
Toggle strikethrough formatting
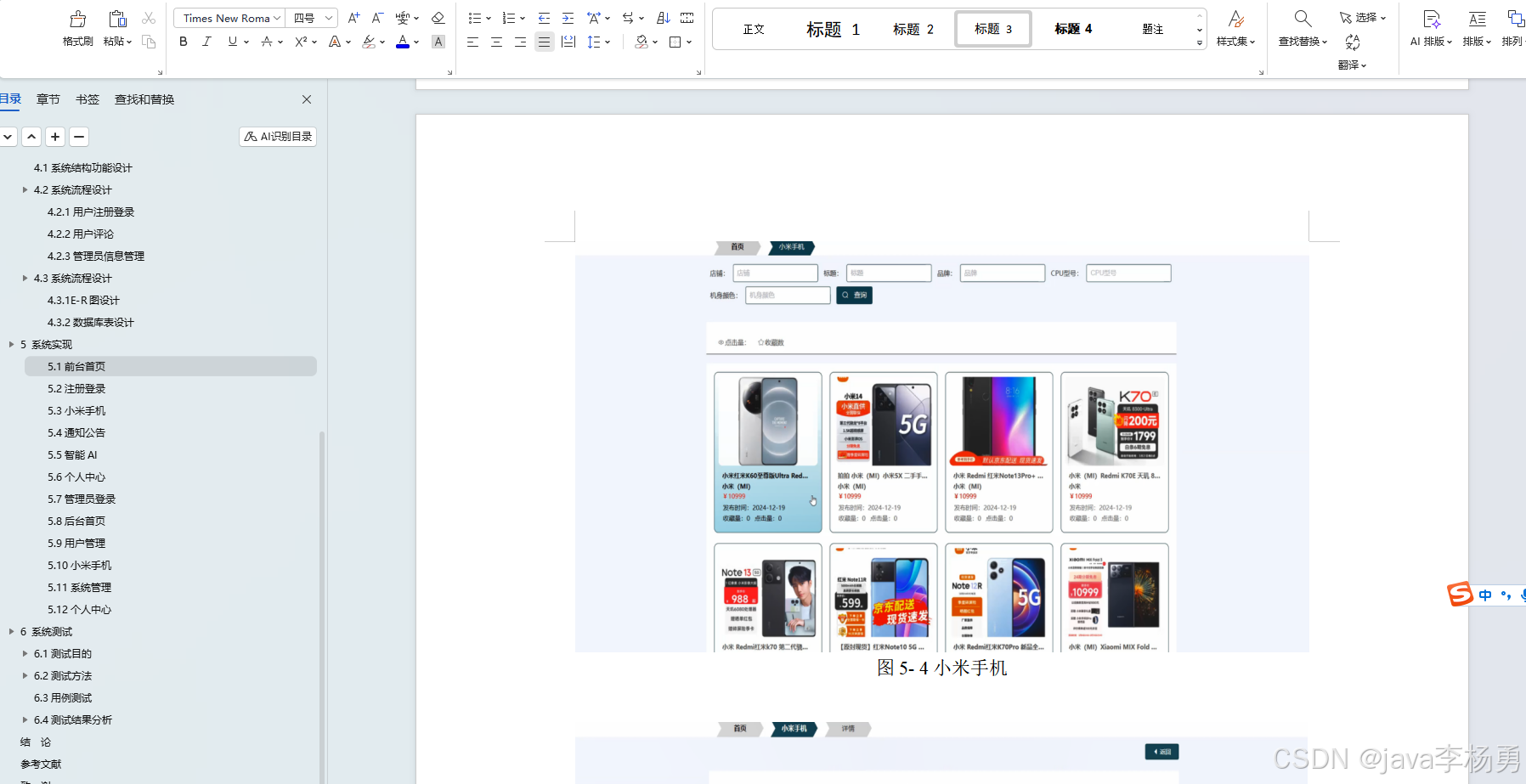tap(267, 42)
